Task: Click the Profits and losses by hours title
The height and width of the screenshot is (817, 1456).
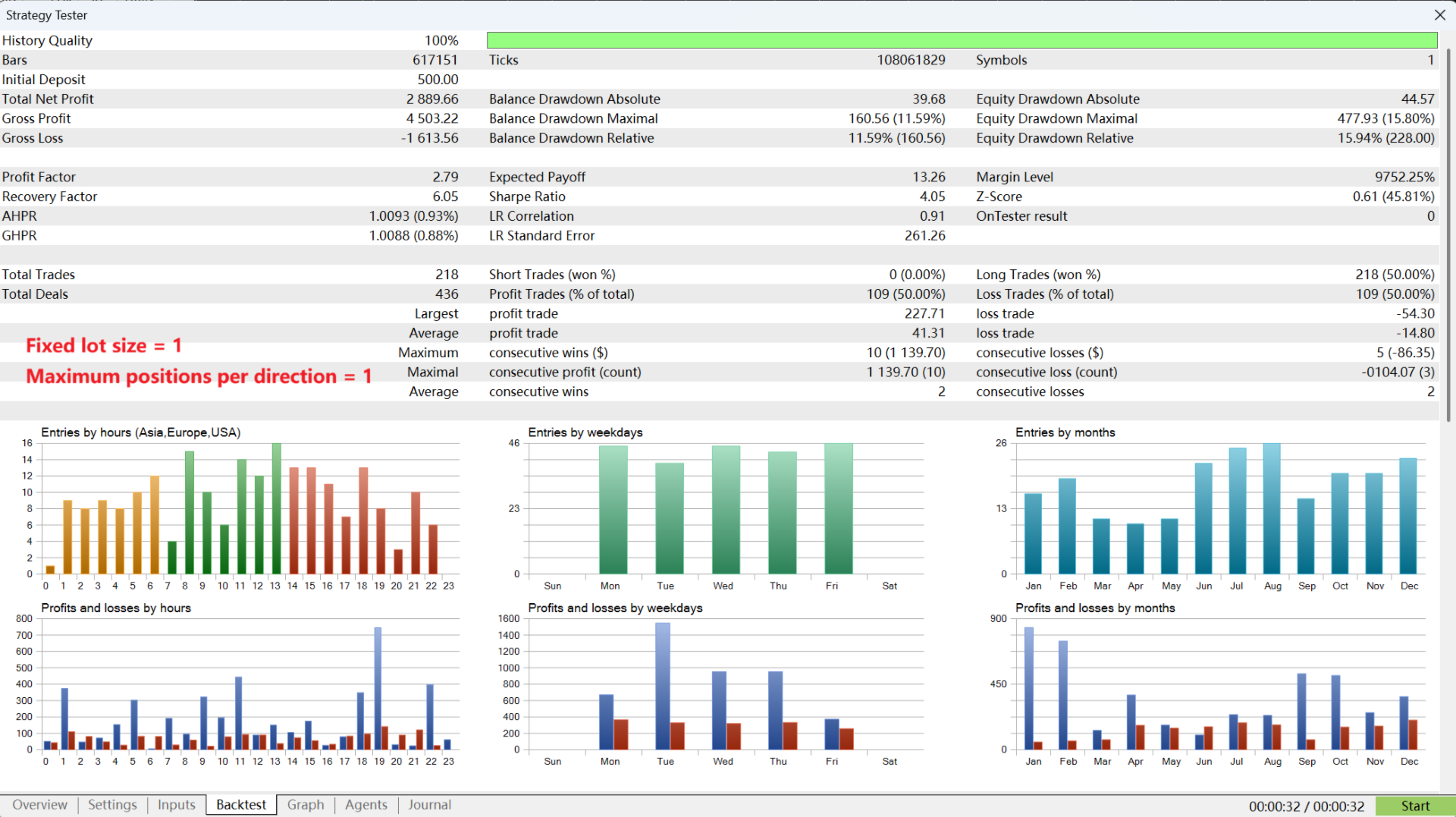Action: point(116,608)
